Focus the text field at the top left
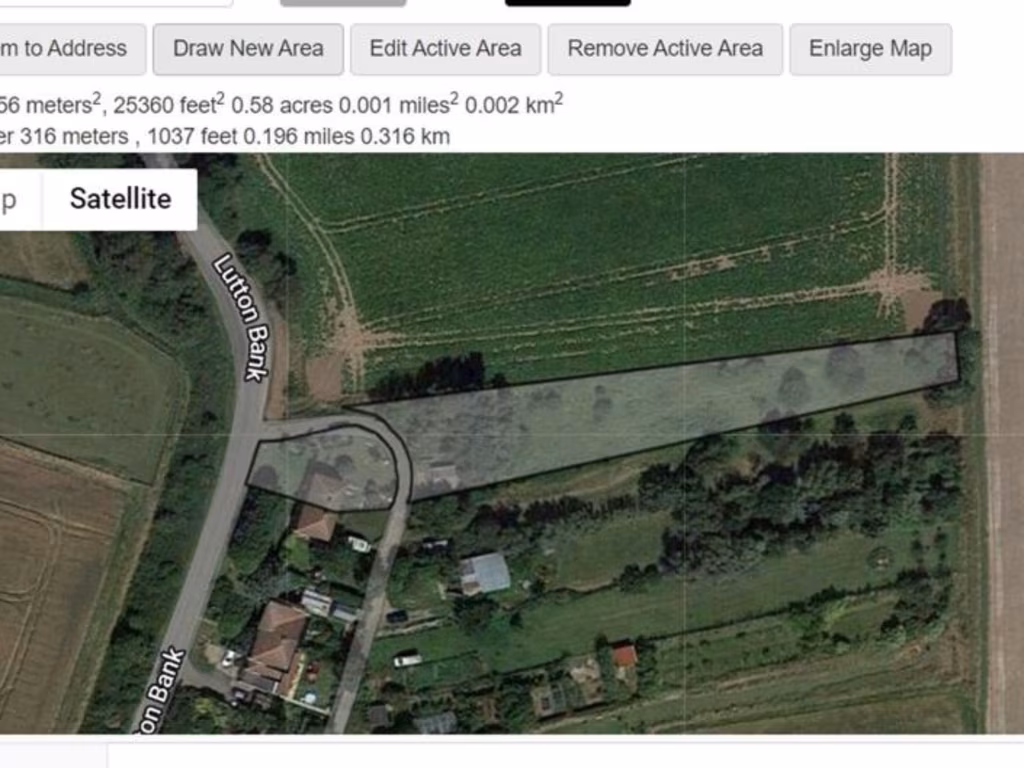The height and width of the screenshot is (768, 1024). 114,3
